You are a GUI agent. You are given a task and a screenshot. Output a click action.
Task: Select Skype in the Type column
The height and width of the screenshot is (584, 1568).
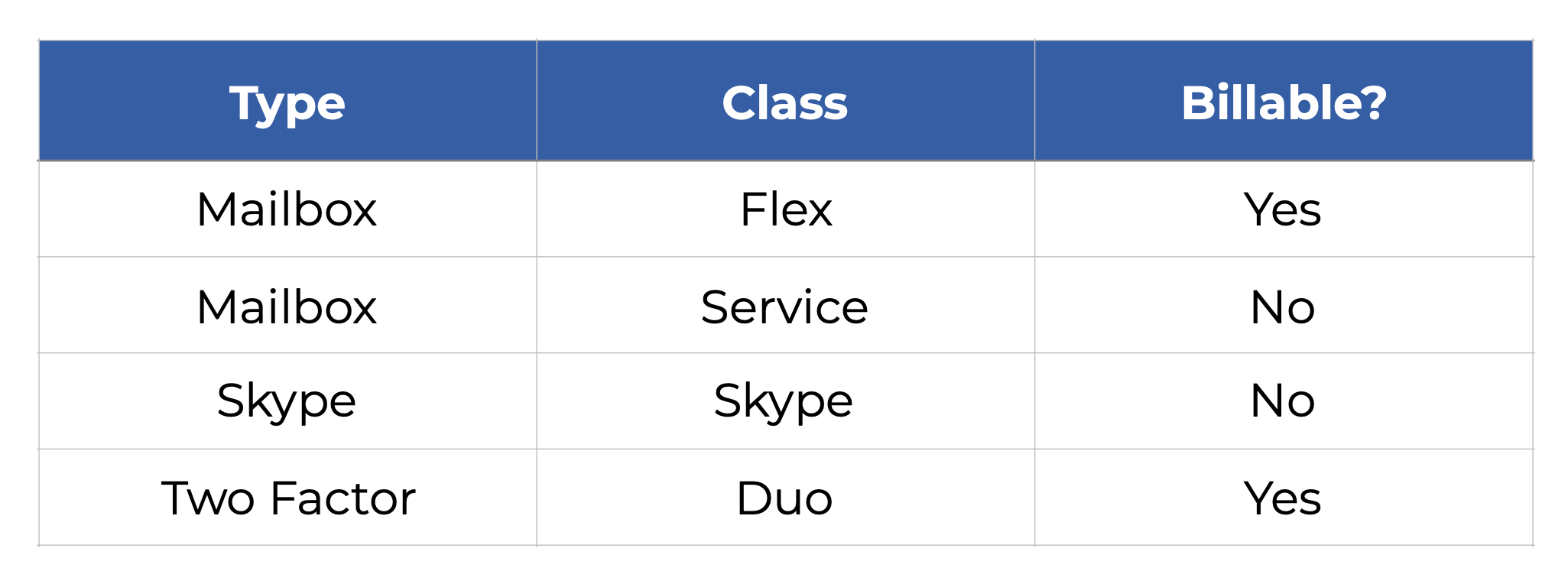287,401
